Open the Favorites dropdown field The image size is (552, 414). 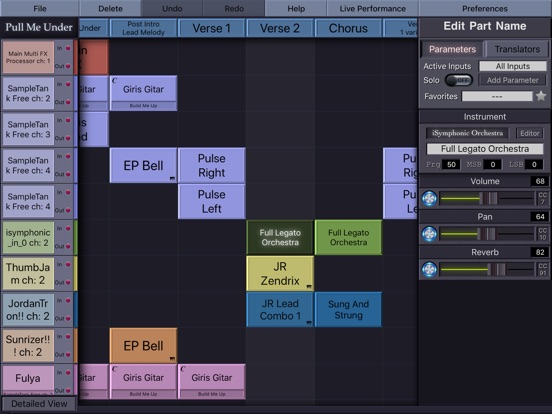pyautogui.click(x=497, y=96)
